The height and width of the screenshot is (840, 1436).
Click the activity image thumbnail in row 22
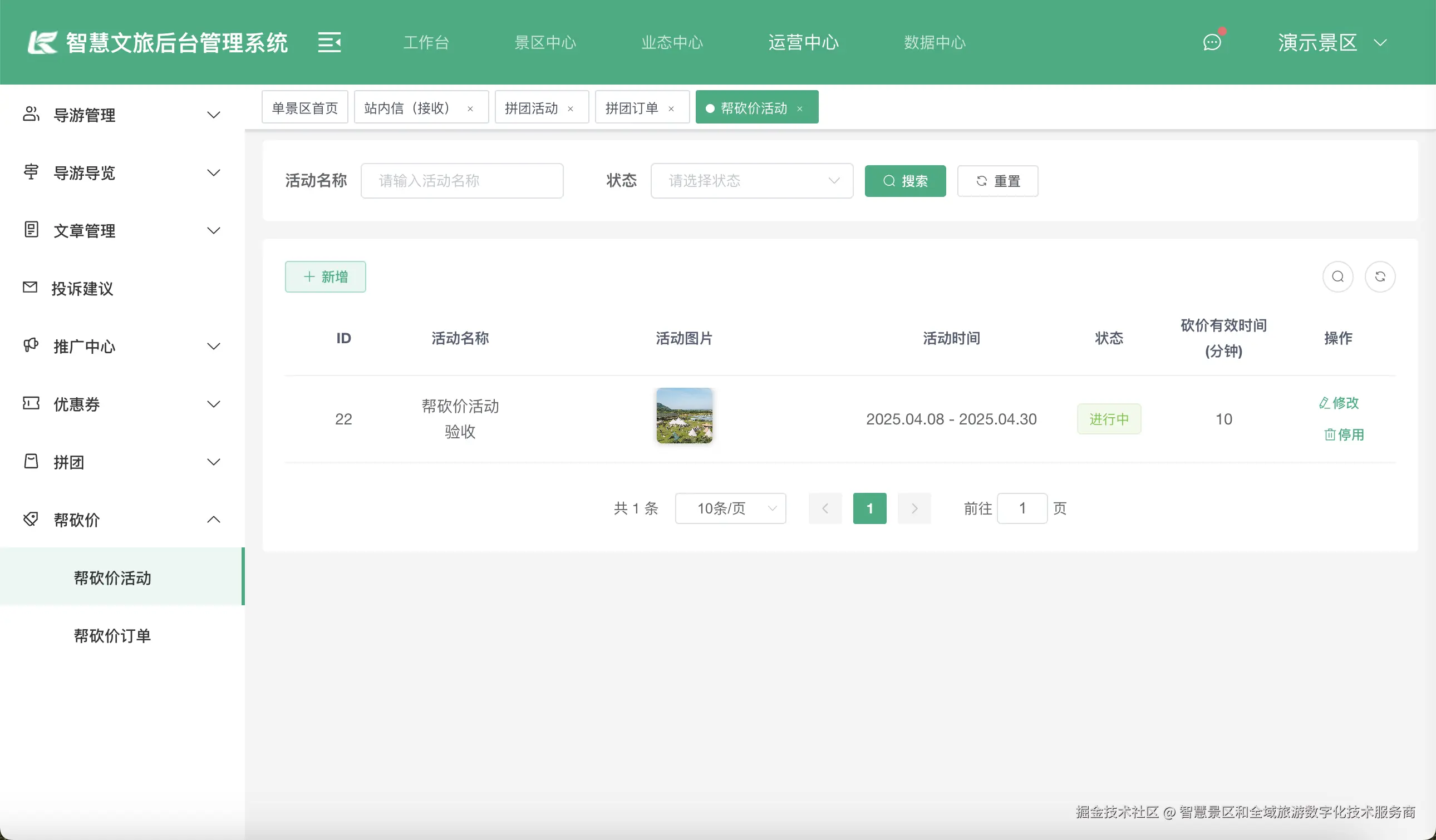point(684,416)
